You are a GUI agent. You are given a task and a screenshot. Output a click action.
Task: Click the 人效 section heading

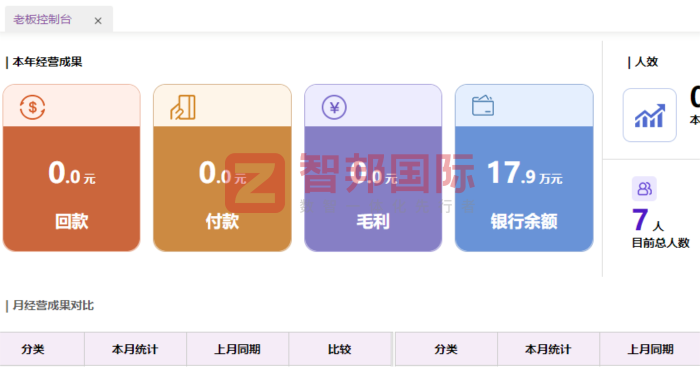(646, 62)
